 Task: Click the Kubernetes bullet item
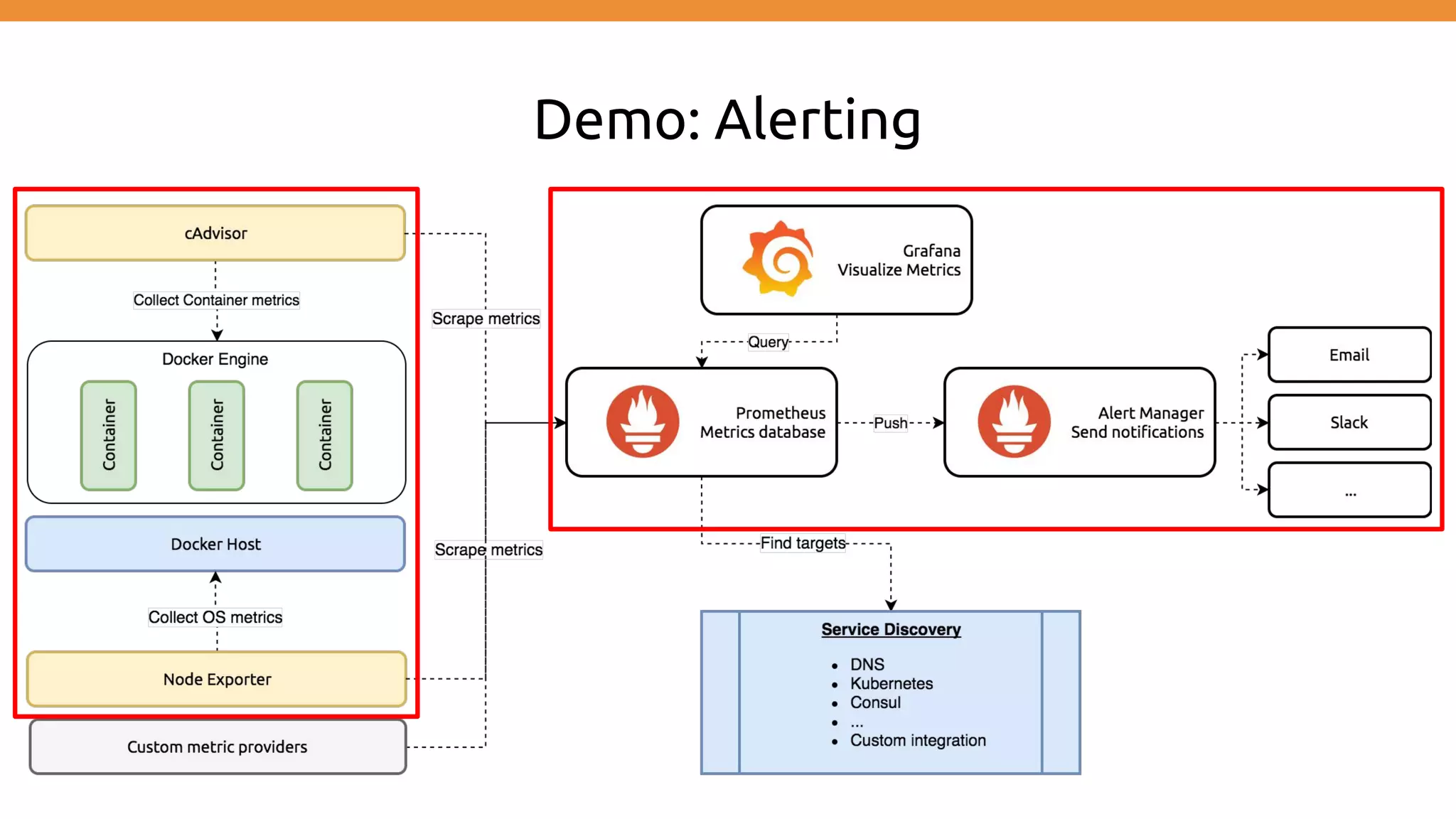coord(892,683)
